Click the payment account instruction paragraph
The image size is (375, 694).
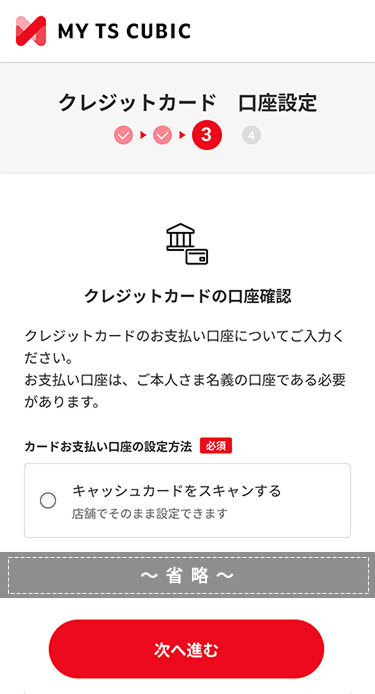[x=185, y=369]
